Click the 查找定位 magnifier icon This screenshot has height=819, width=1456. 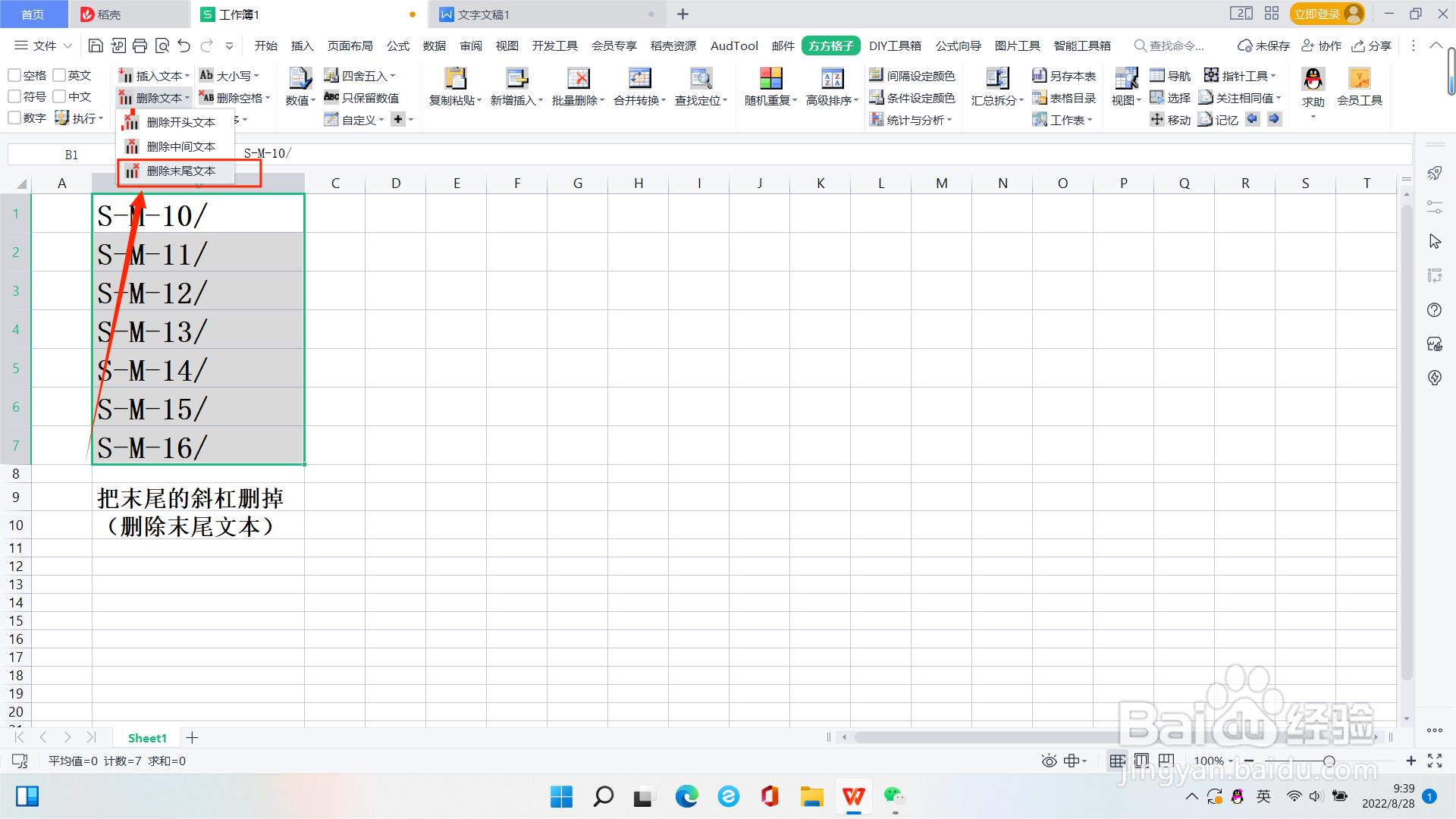(x=701, y=79)
